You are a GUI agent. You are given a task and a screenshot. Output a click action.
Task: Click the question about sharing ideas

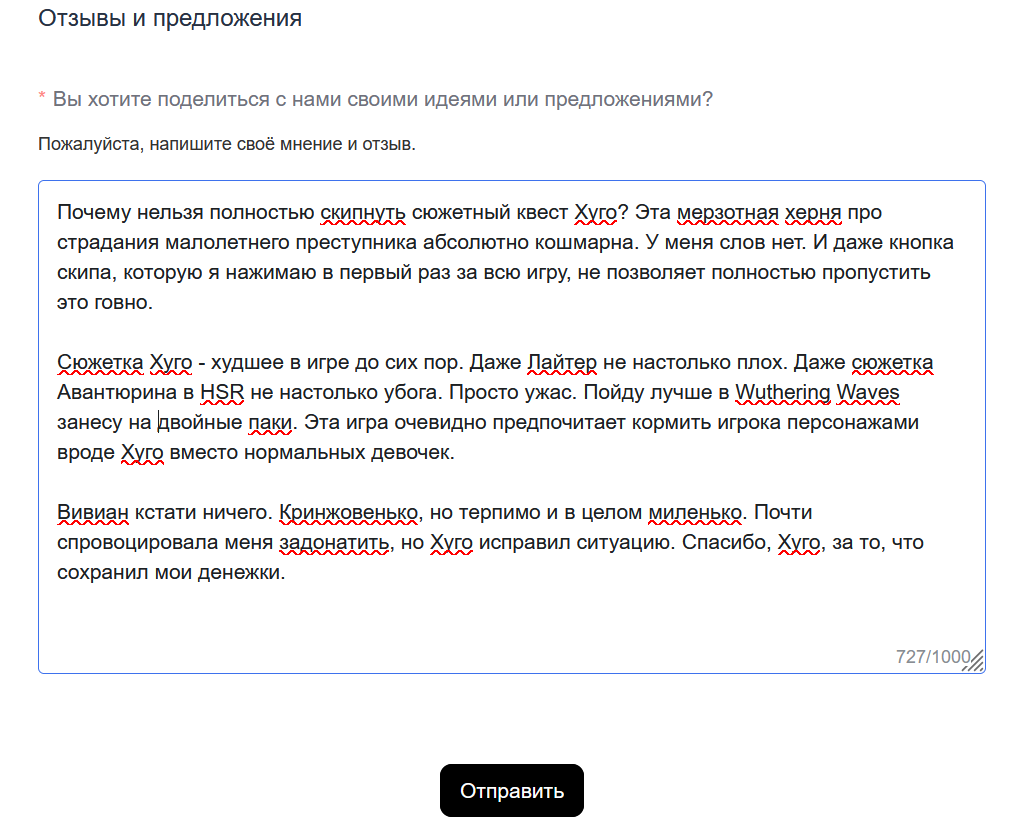tap(382, 99)
